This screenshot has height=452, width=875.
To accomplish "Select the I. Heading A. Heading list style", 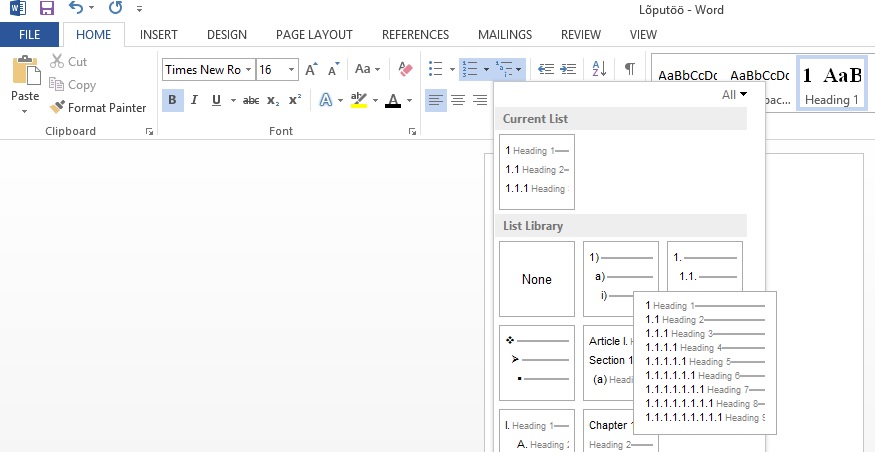I will (537, 430).
